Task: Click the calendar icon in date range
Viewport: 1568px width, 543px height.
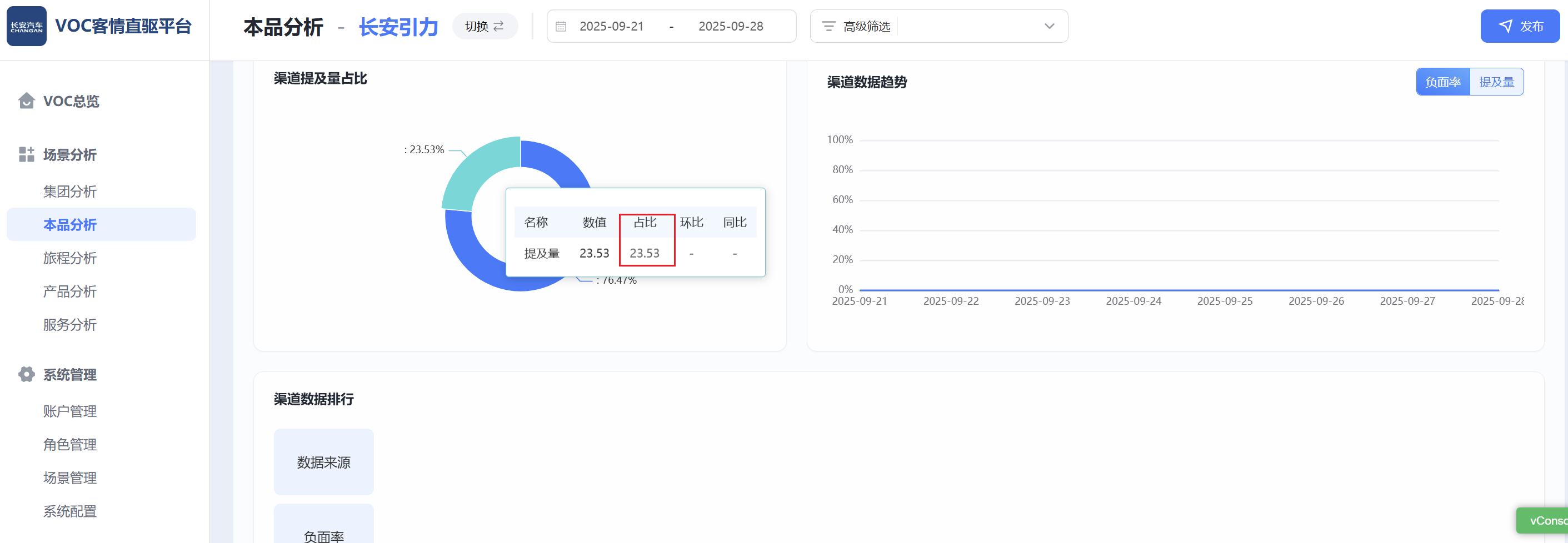Action: (x=561, y=26)
